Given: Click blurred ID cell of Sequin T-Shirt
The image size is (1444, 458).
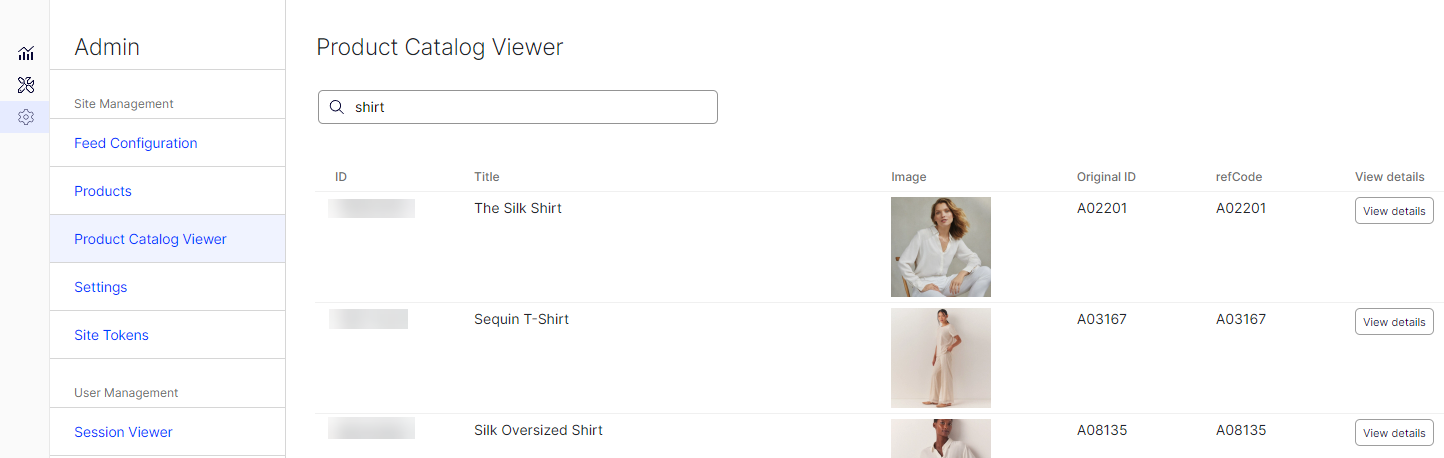Looking at the screenshot, I should point(369,319).
